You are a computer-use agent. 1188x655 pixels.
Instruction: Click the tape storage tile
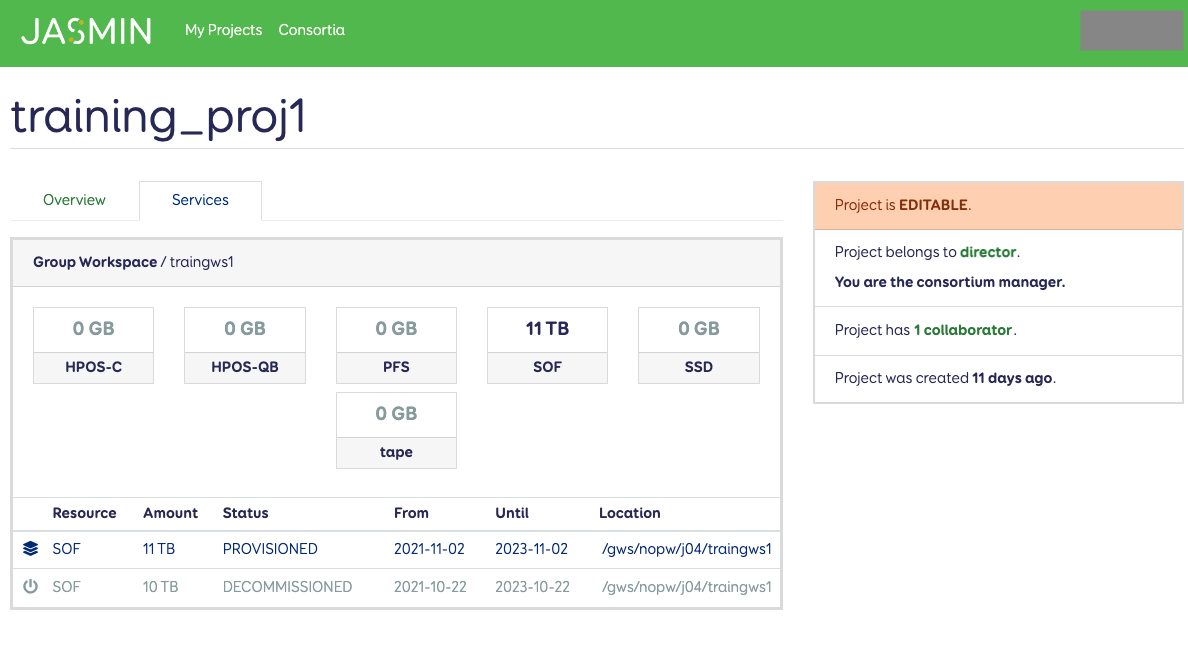click(x=396, y=430)
